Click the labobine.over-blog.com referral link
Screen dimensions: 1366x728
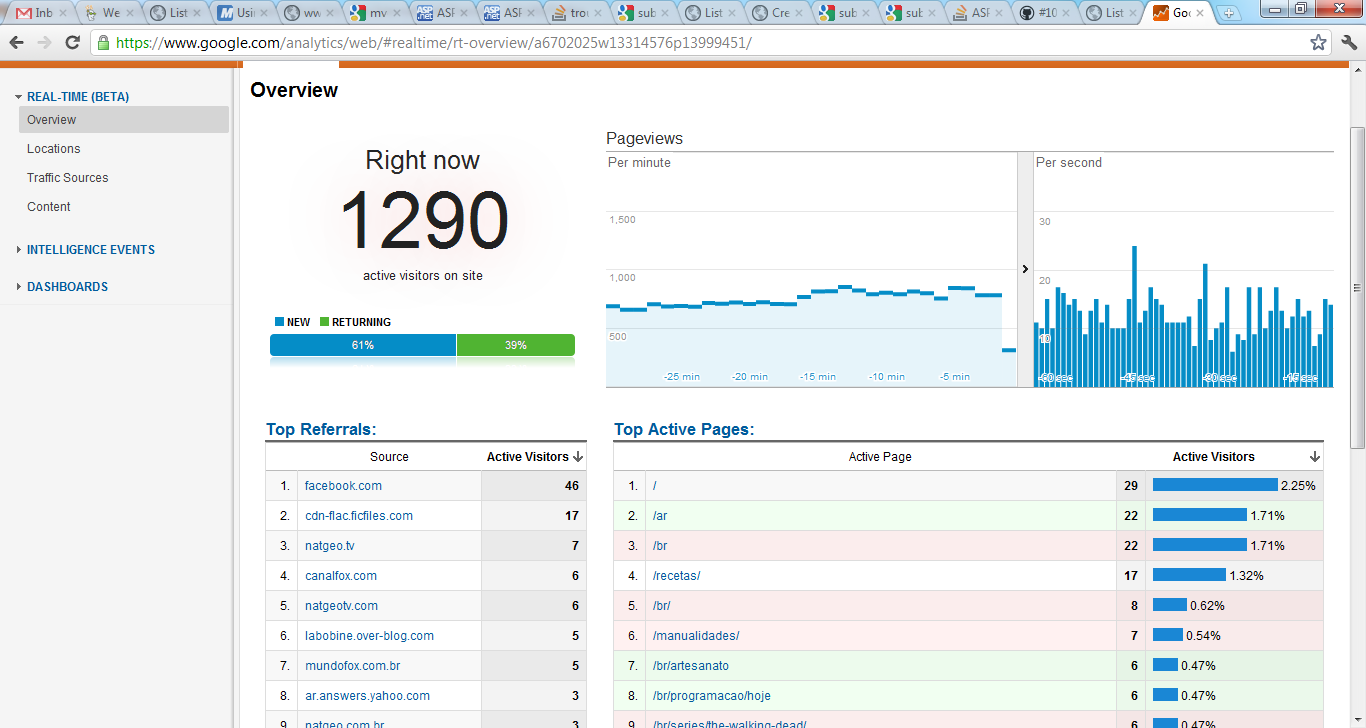[x=370, y=636]
